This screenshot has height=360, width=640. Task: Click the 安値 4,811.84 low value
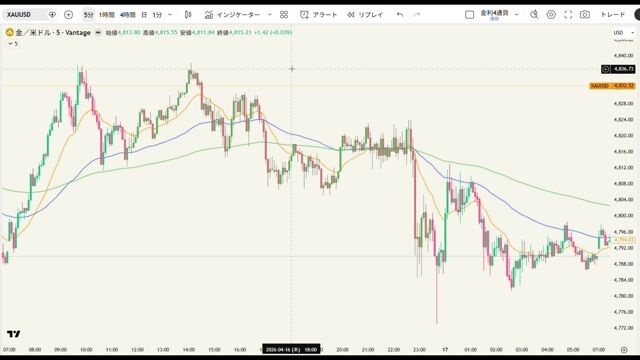(197, 32)
